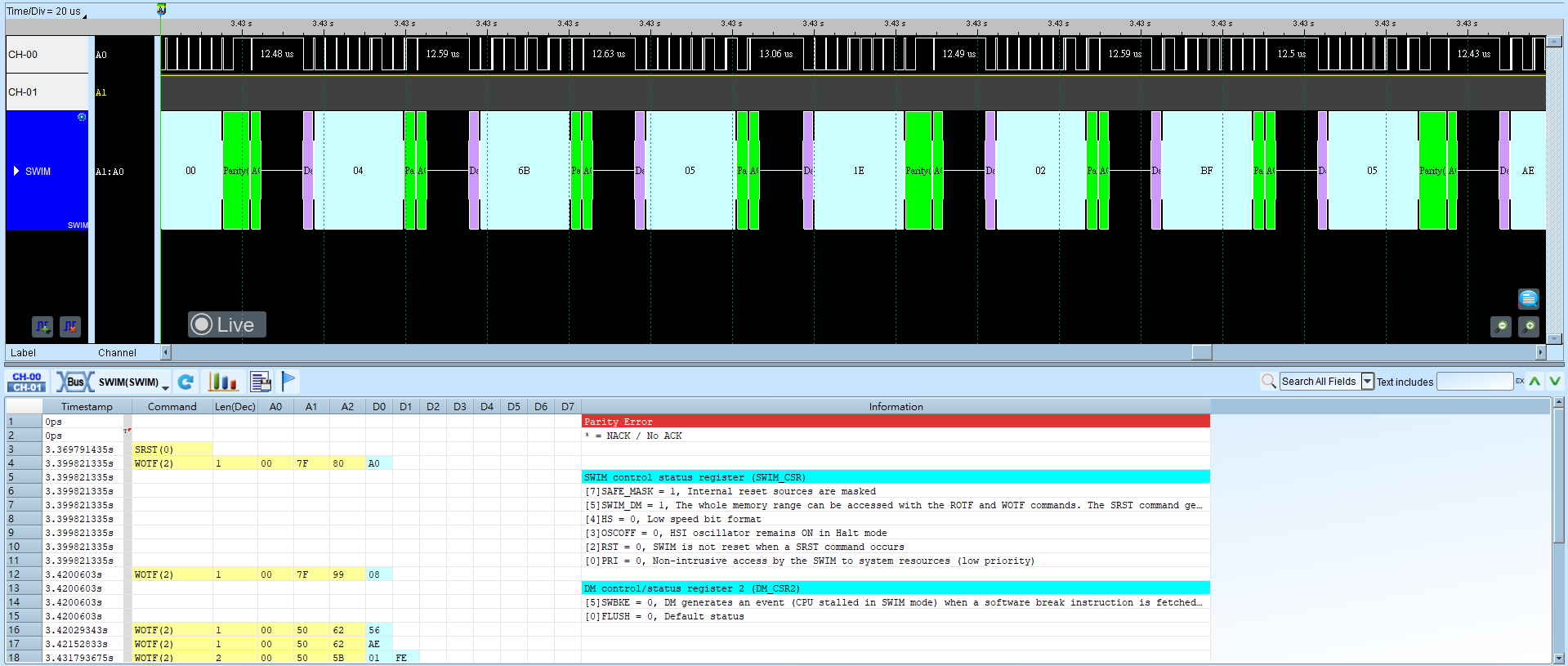Select the CH-00 channel label
The width and height of the screenshot is (1568, 666).
[47, 55]
